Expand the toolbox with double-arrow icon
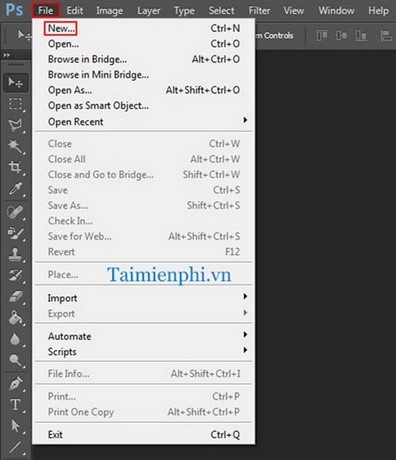This screenshot has height=460, width=396. click(7, 55)
